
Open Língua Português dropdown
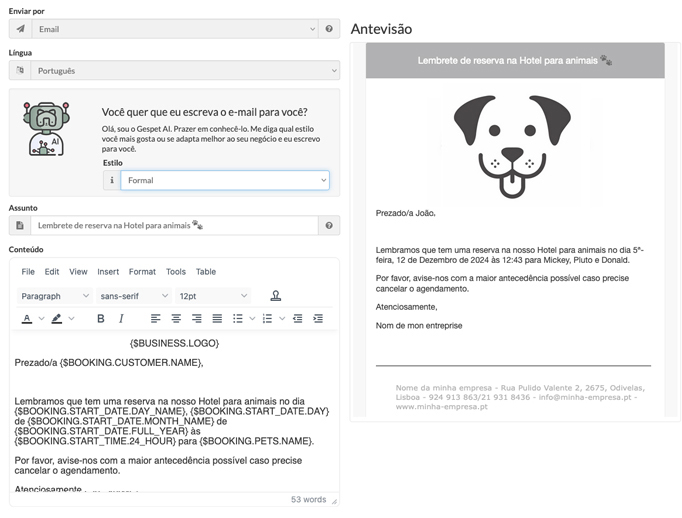tap(185, 70)
